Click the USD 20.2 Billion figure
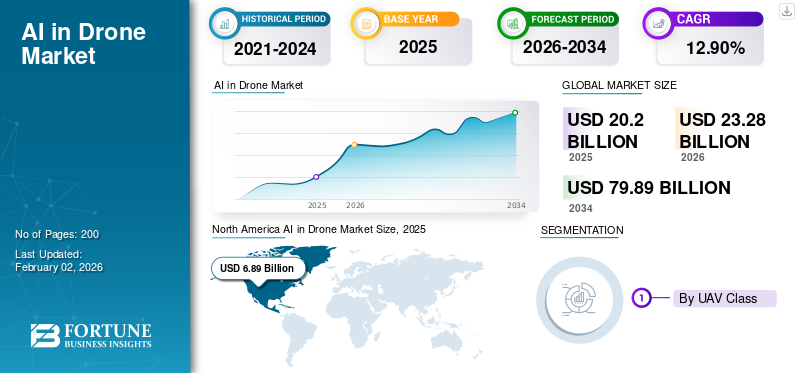 [x=606, y=130]
